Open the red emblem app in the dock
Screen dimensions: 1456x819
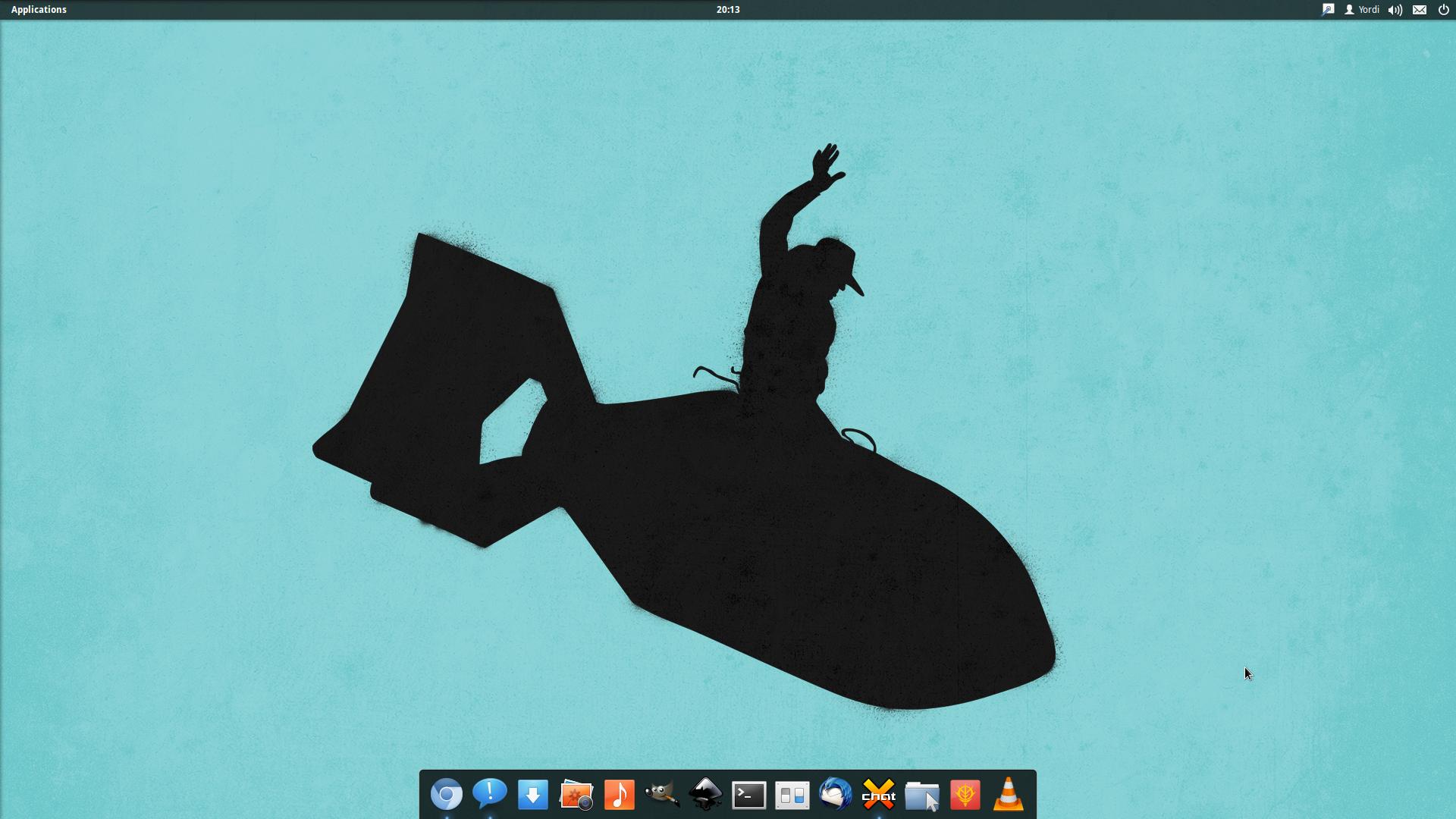click(965, 795)
